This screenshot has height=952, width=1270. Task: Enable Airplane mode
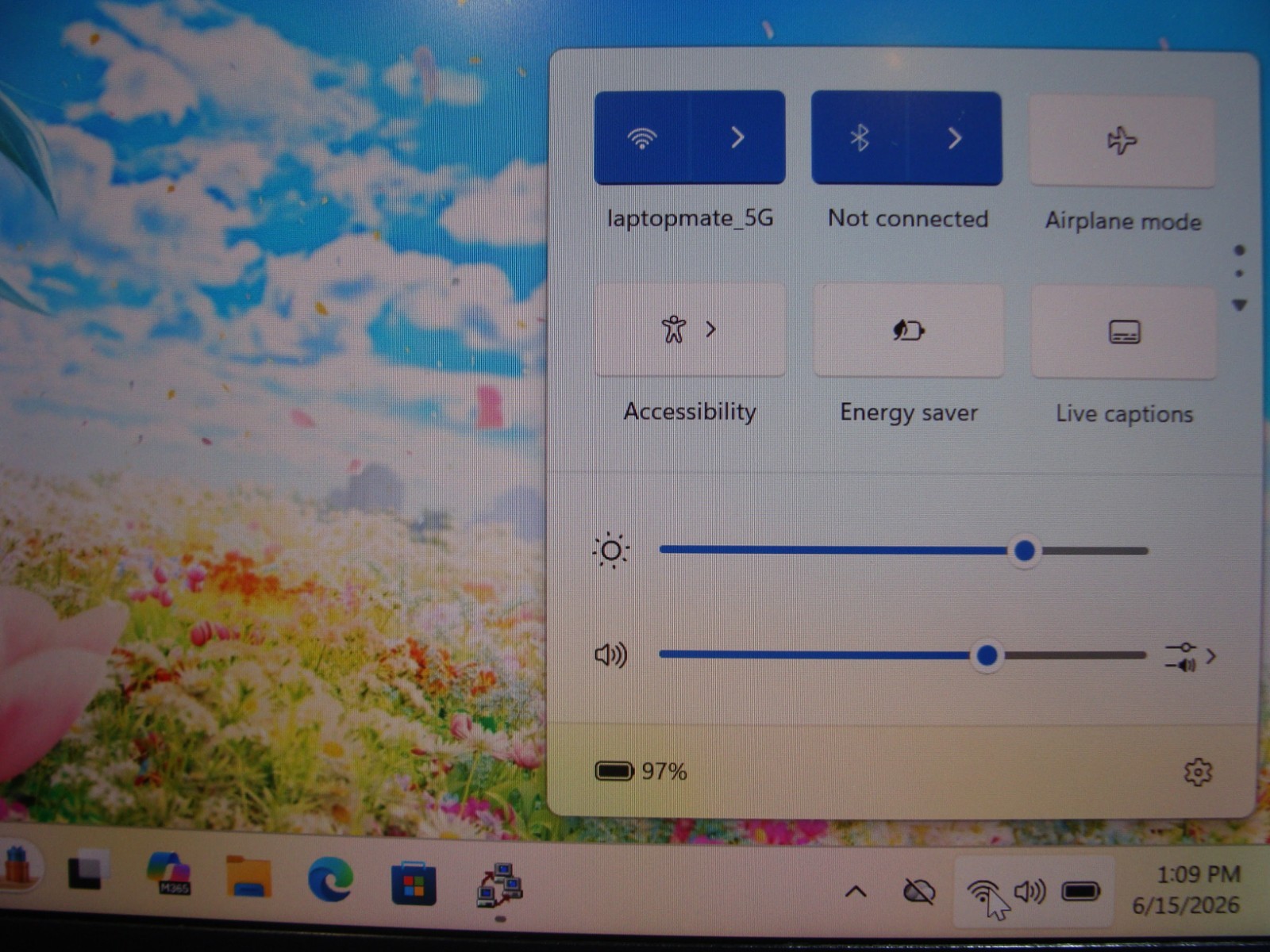pos(1122,141)
